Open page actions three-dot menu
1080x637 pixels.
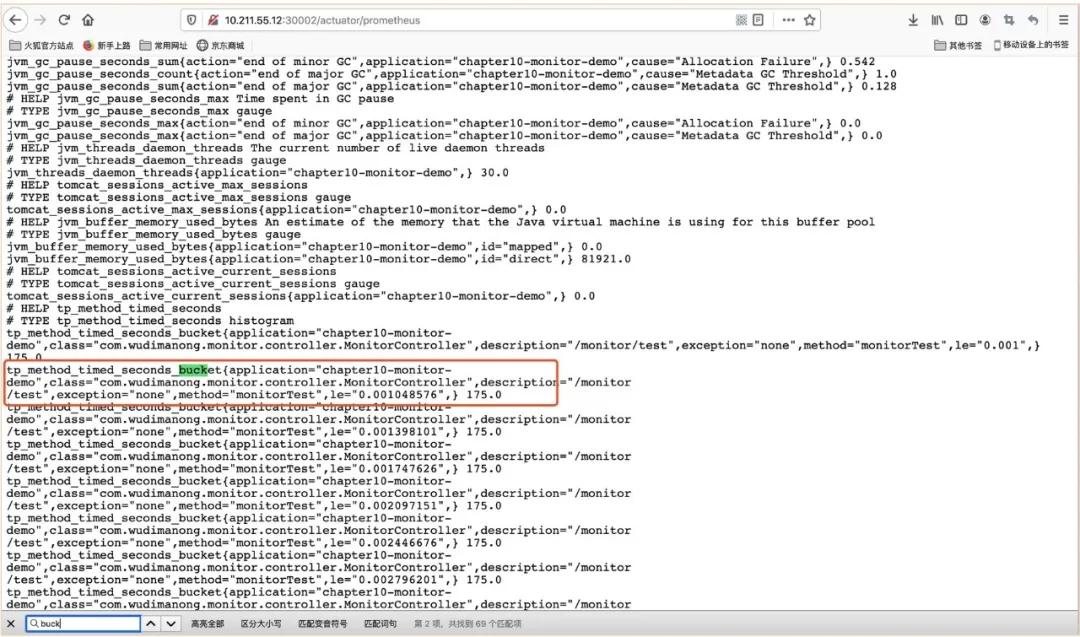point(789,20)
